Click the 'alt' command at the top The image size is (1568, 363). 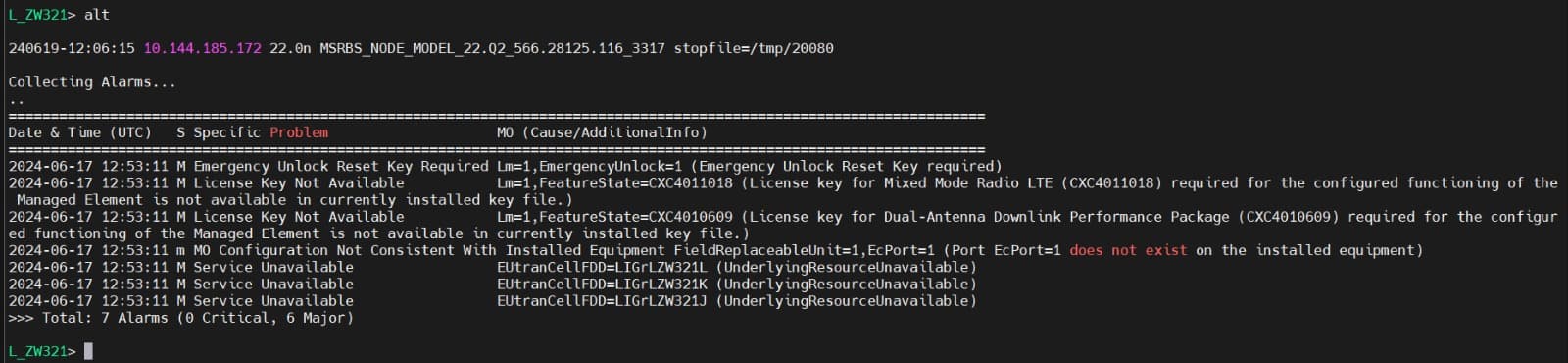pos(97,15)
